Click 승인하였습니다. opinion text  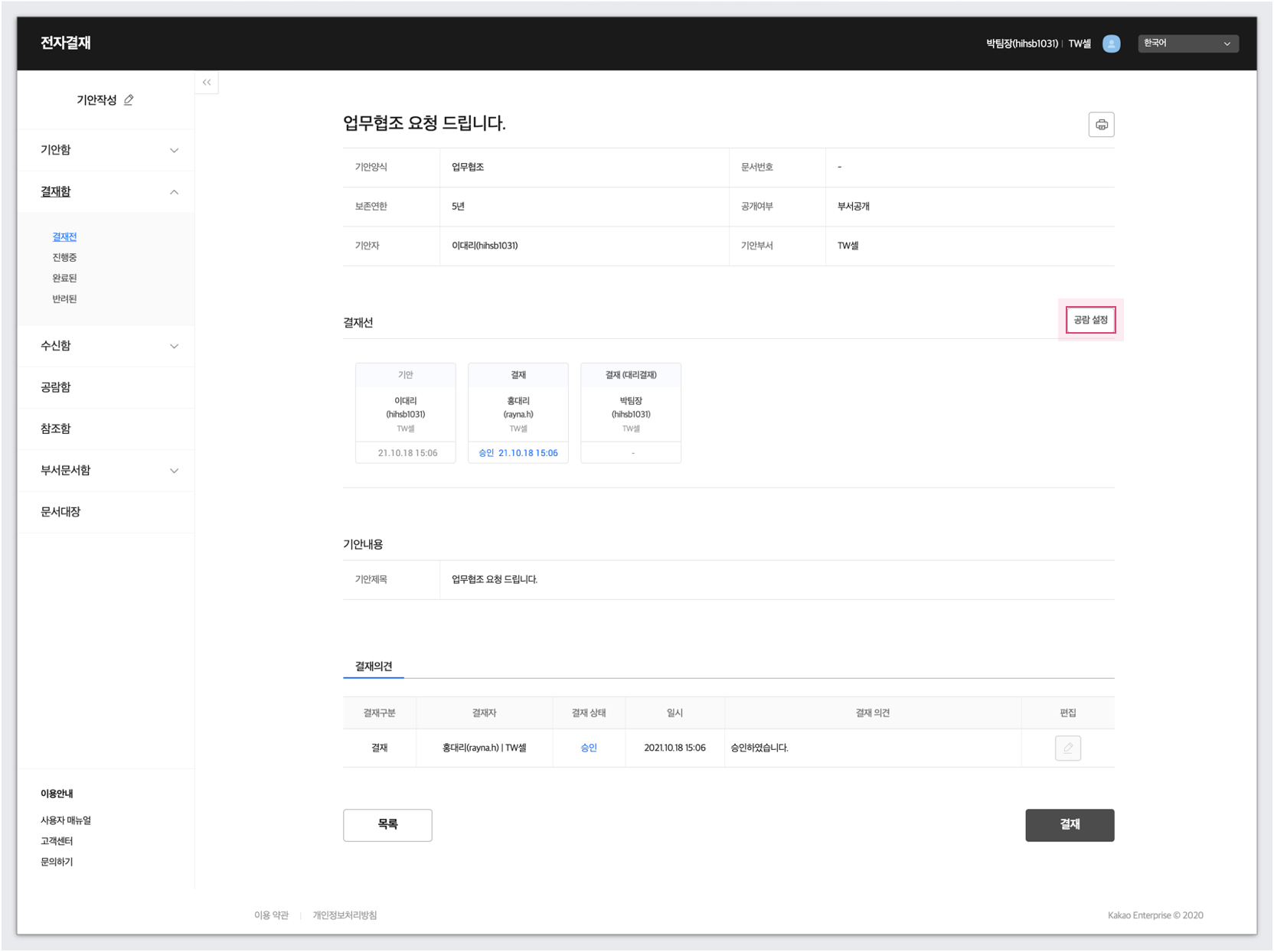pos(759,748)
